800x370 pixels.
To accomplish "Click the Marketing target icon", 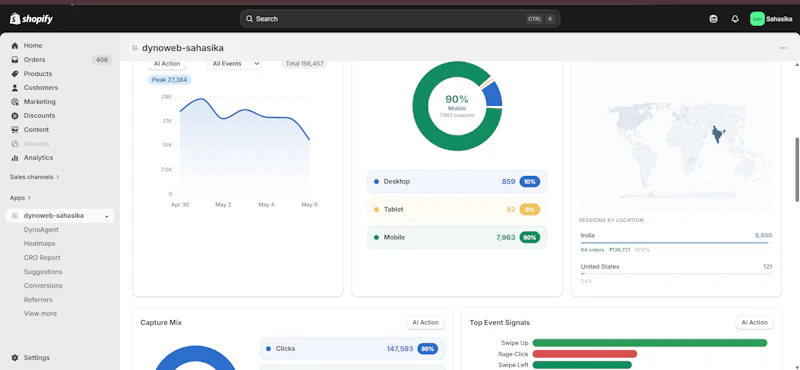I will 15,102.
